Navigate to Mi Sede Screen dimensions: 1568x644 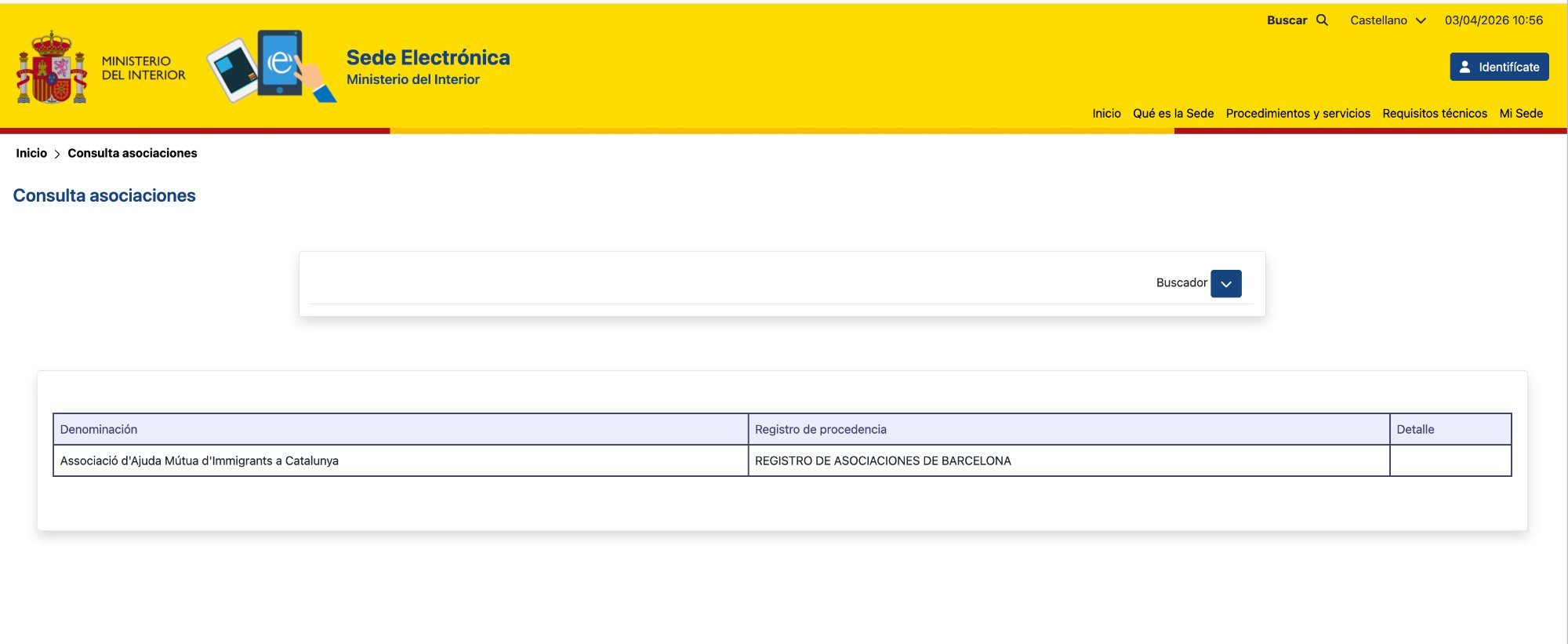1520,113
